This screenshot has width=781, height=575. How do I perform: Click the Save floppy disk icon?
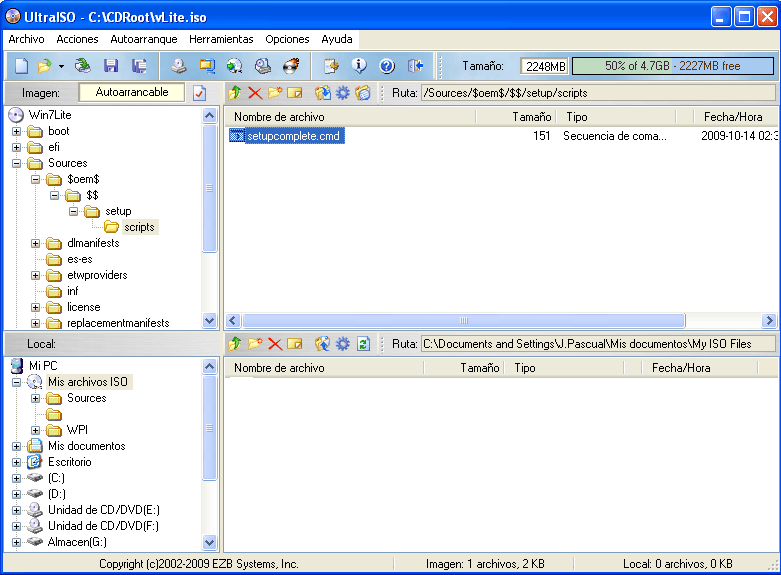(111, 66)
